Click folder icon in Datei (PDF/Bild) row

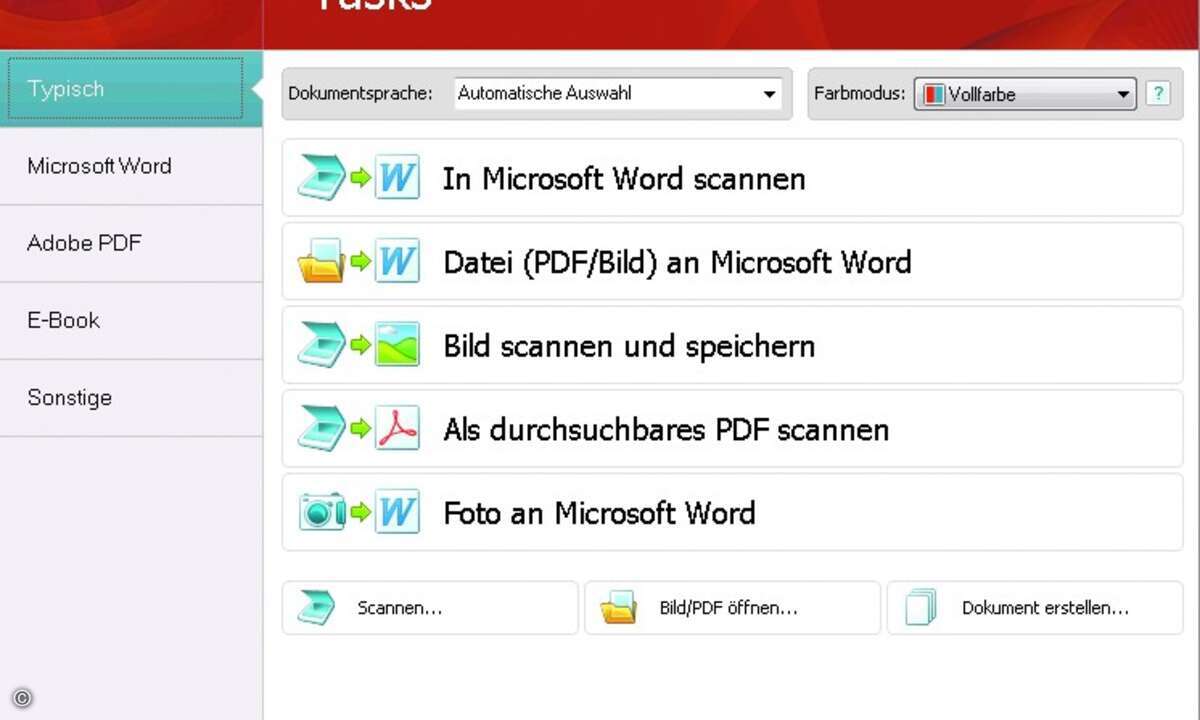coord(321,263)
